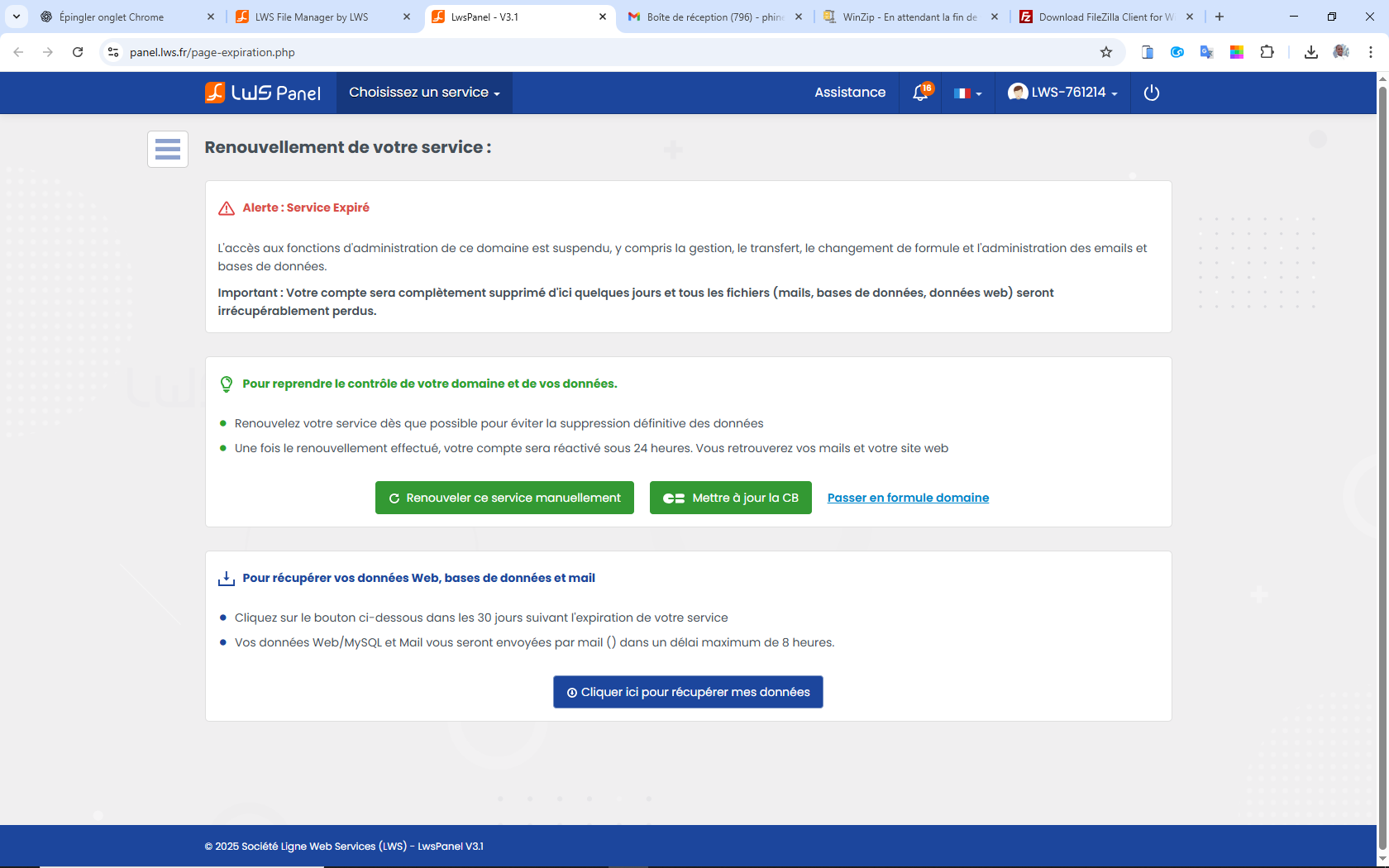Click Renouveler ce service manuellement button
Image resolution: width=1389 pixels, height=868 pixels.
(504, 498)
